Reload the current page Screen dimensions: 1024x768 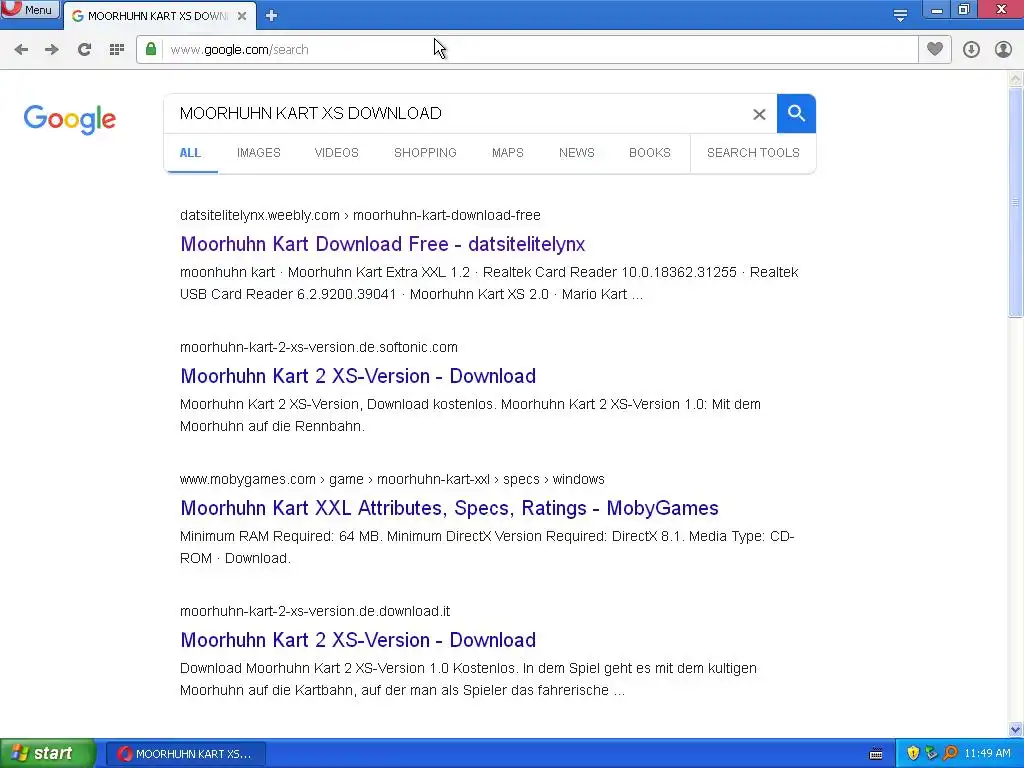pos(84,50)
